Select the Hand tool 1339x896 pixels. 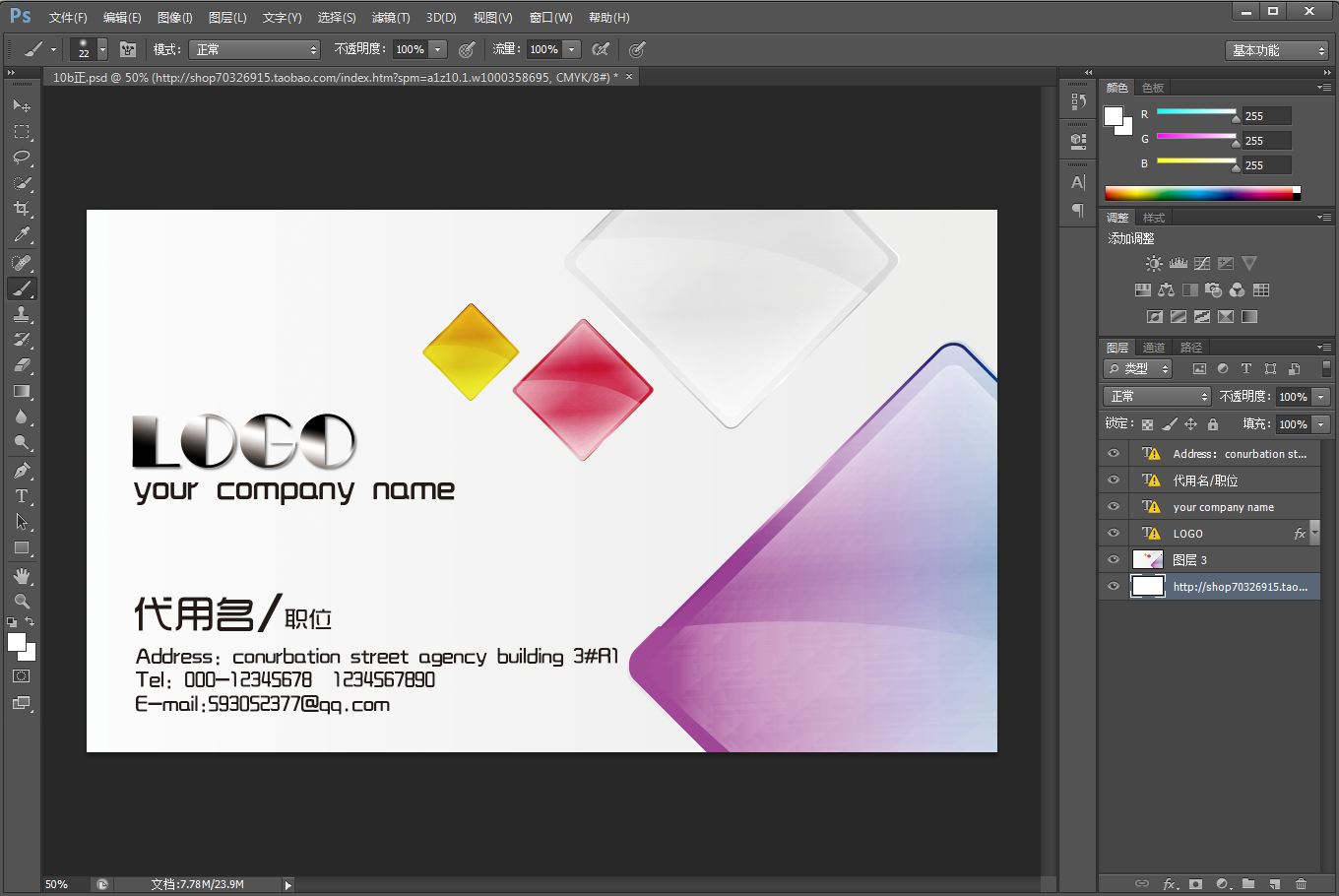[x=22, y=576]
